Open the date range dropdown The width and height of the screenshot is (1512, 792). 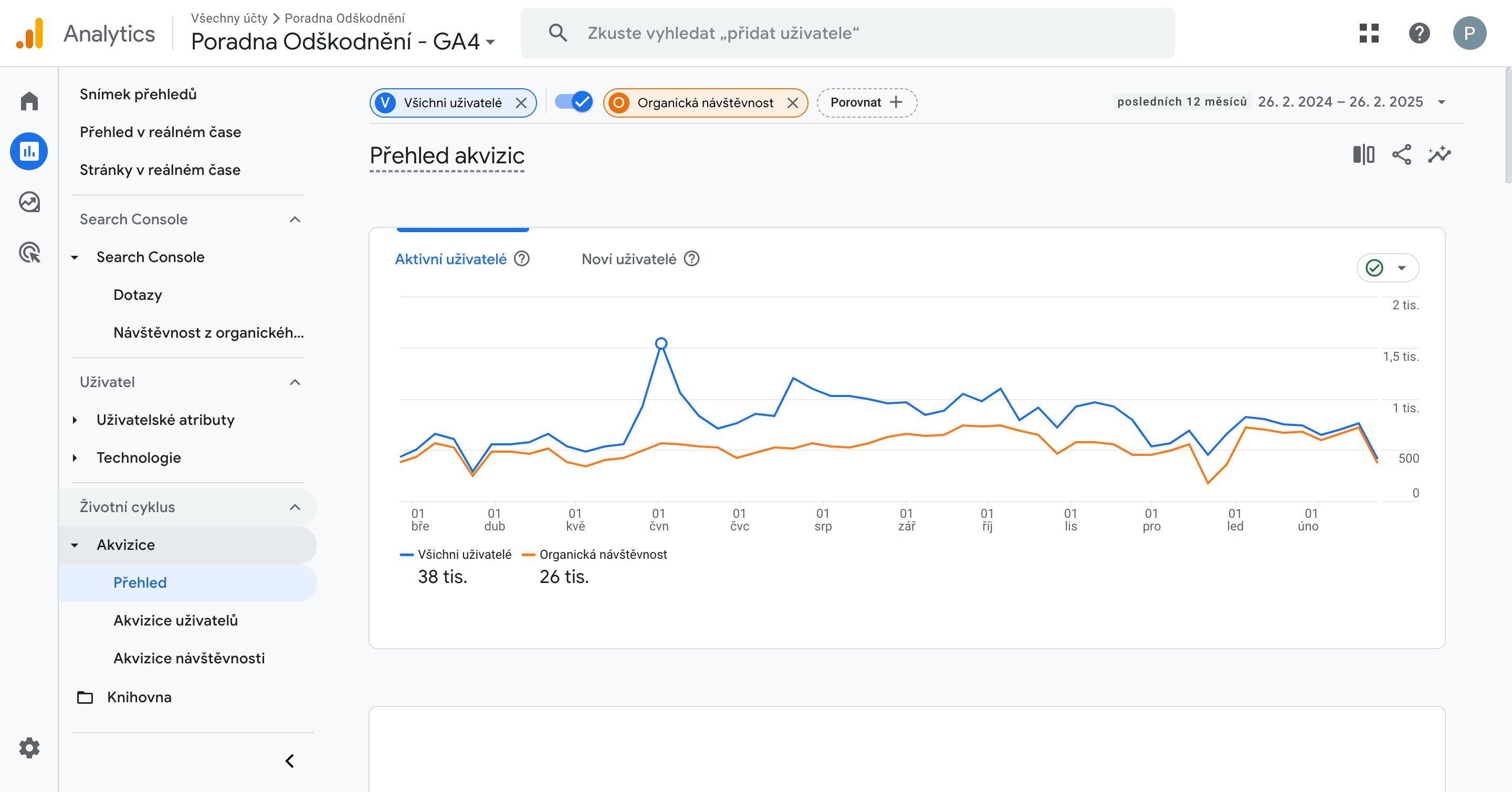point(1441,102)
